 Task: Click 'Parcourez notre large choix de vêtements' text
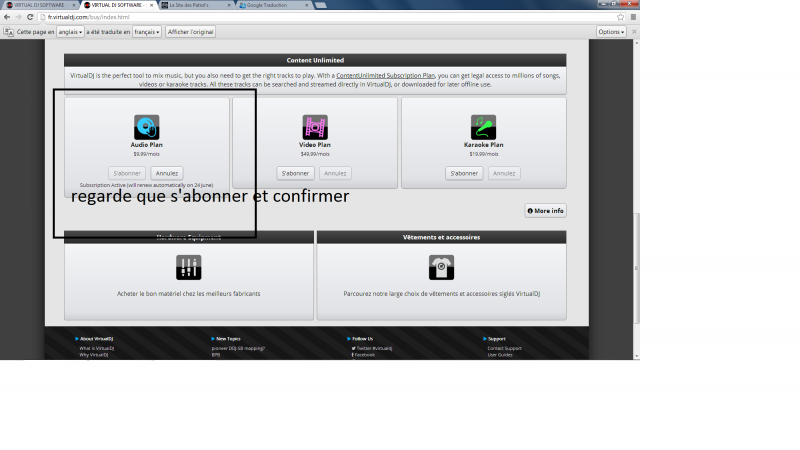(x=441, y=294)
